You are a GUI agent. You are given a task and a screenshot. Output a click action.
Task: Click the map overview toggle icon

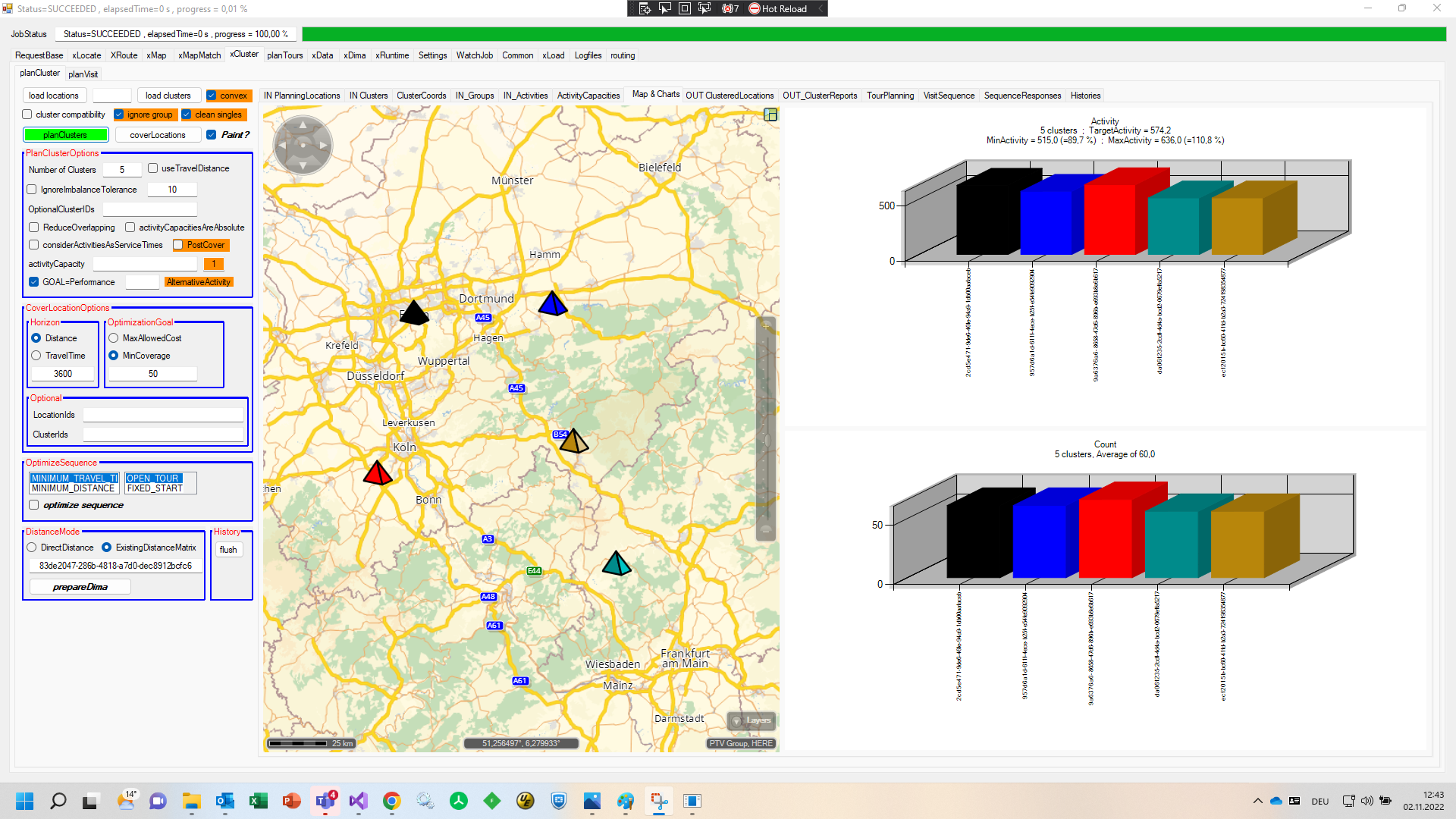(x=770, y=115)
